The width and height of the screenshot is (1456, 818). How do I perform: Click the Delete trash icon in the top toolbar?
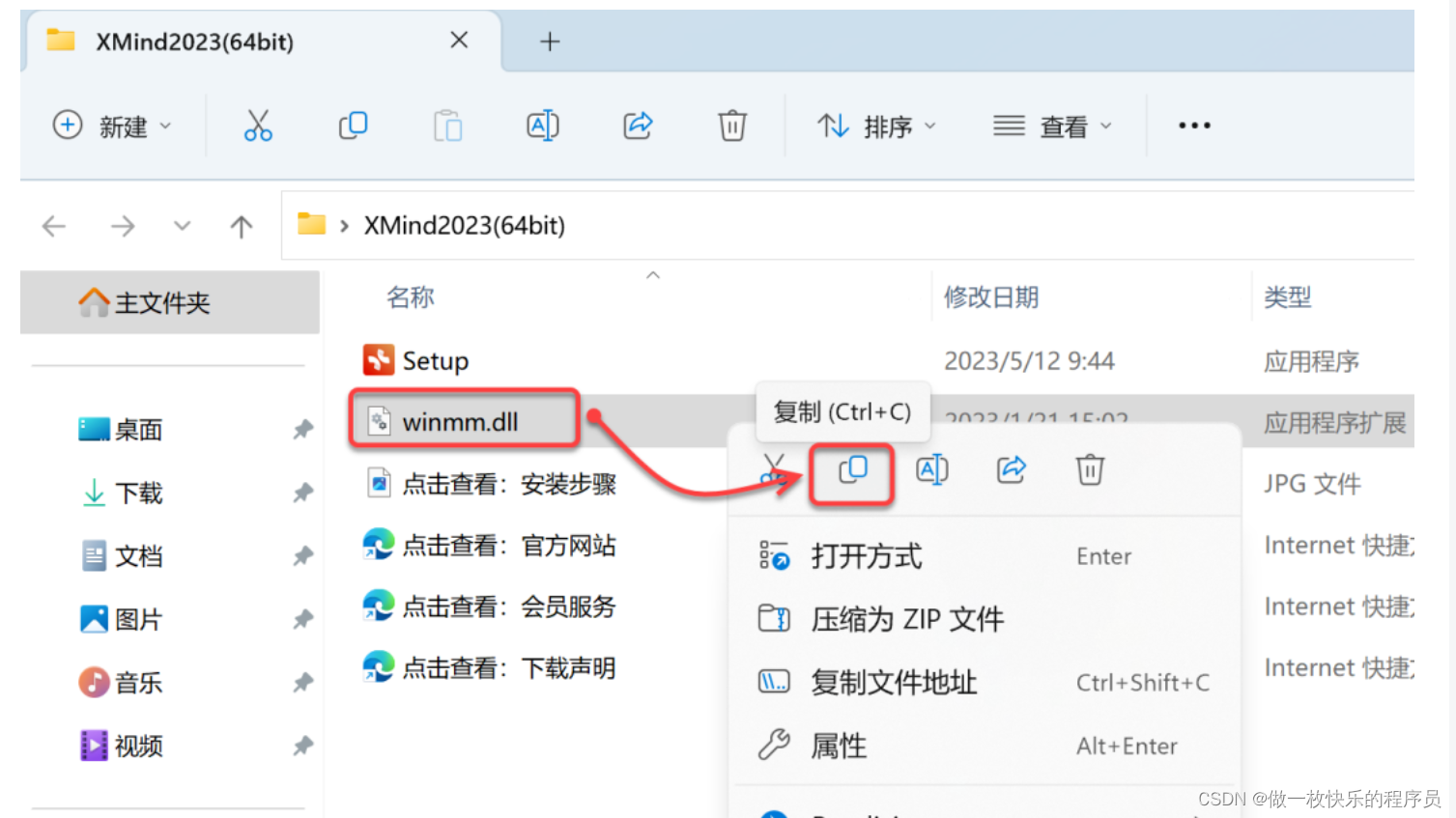(732, 126)
